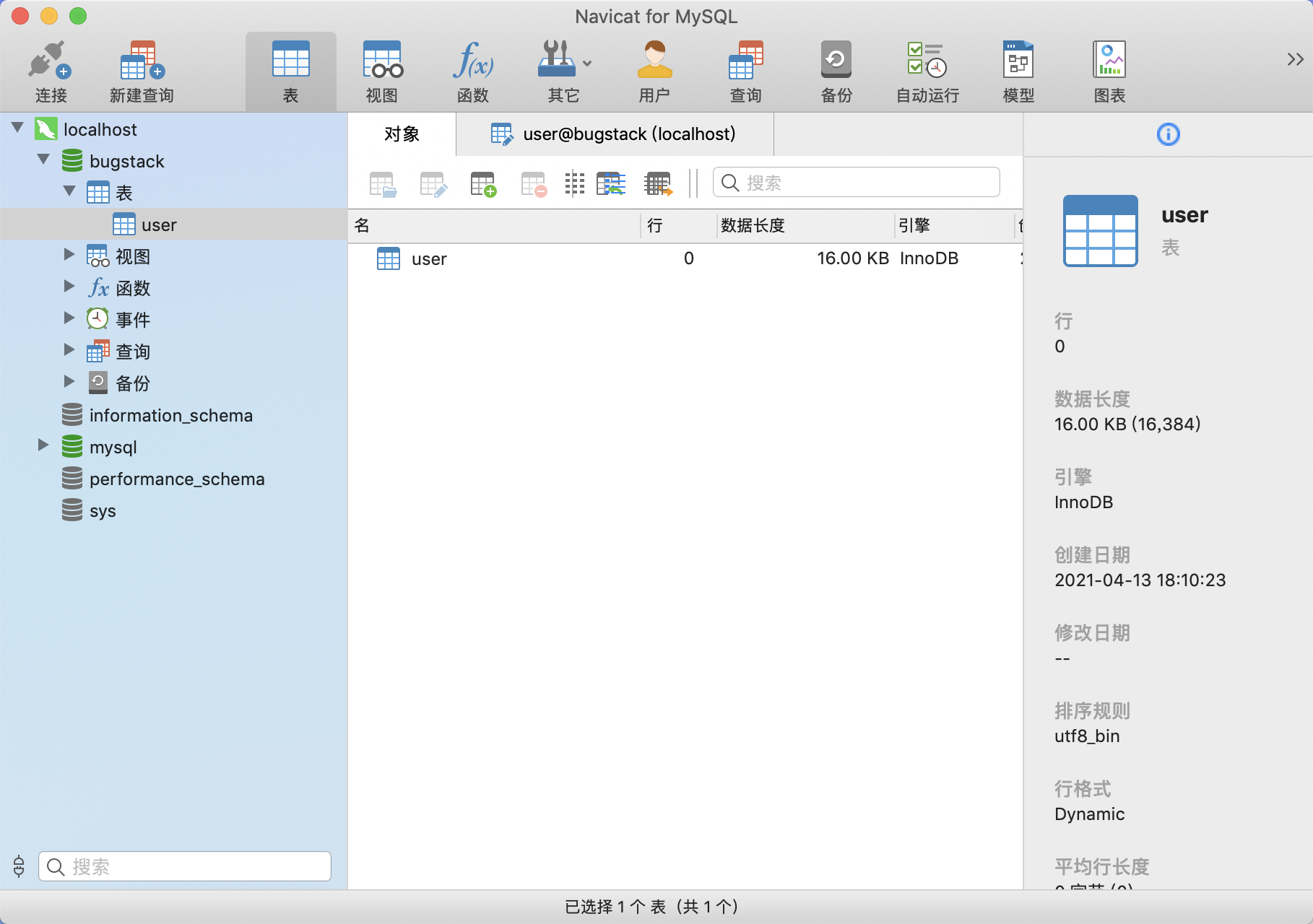Click the connection filter icon at sidebar bottom
The height and width of the screenshot is (924, 1313).
(19, 866)
